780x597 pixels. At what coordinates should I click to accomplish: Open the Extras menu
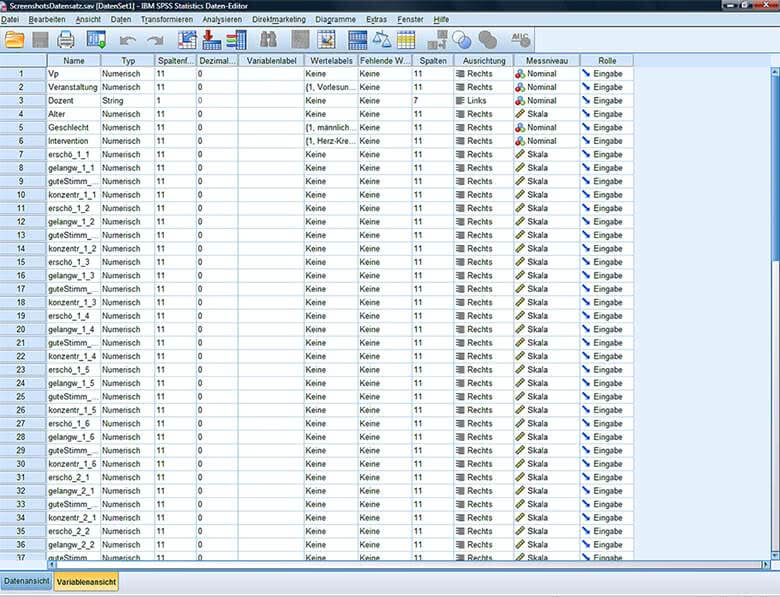tap(377, 19)
